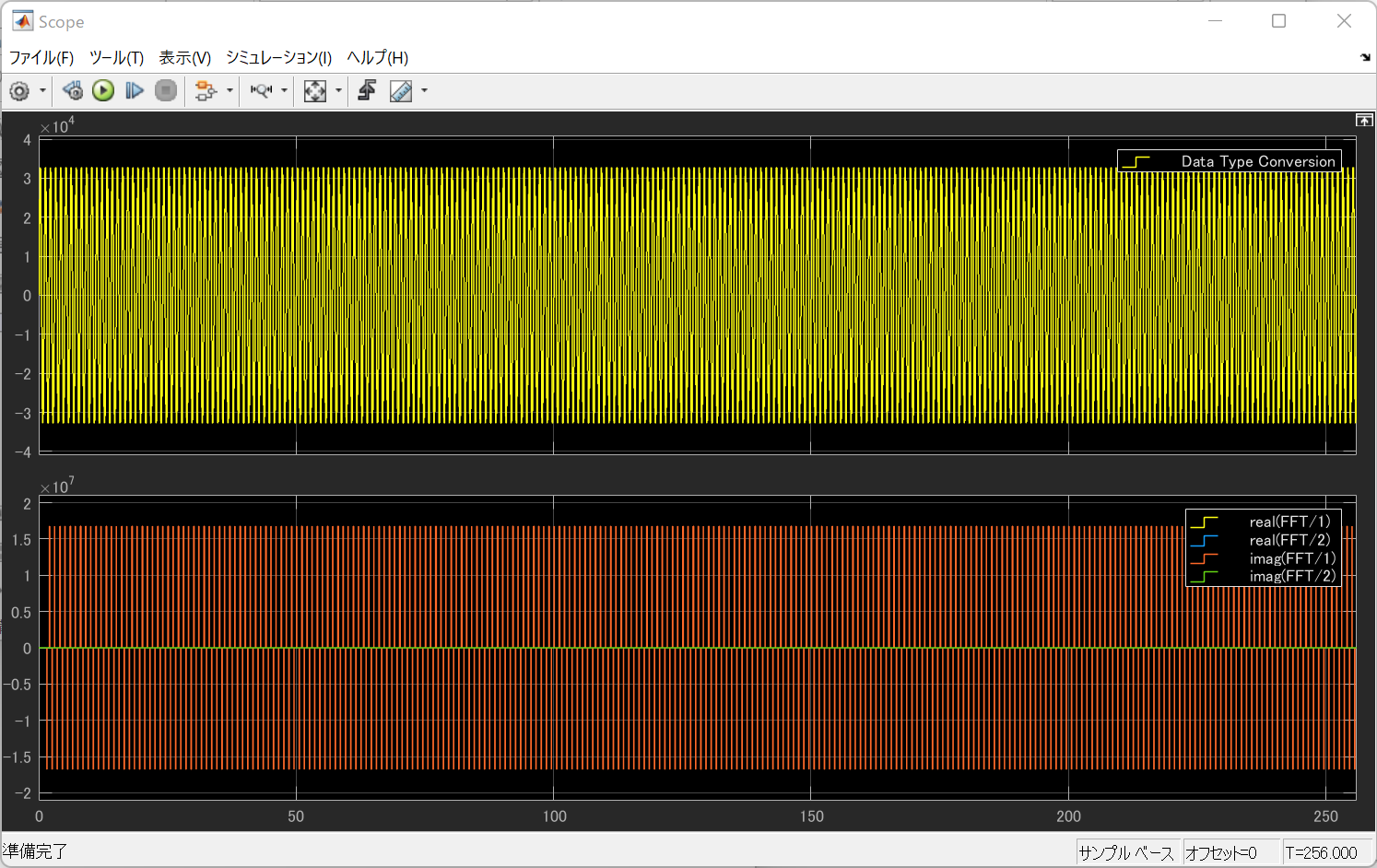Expand the zoom tool dropdown arrow
This screenshot has height=868, width=1377.
coord(284,90)
